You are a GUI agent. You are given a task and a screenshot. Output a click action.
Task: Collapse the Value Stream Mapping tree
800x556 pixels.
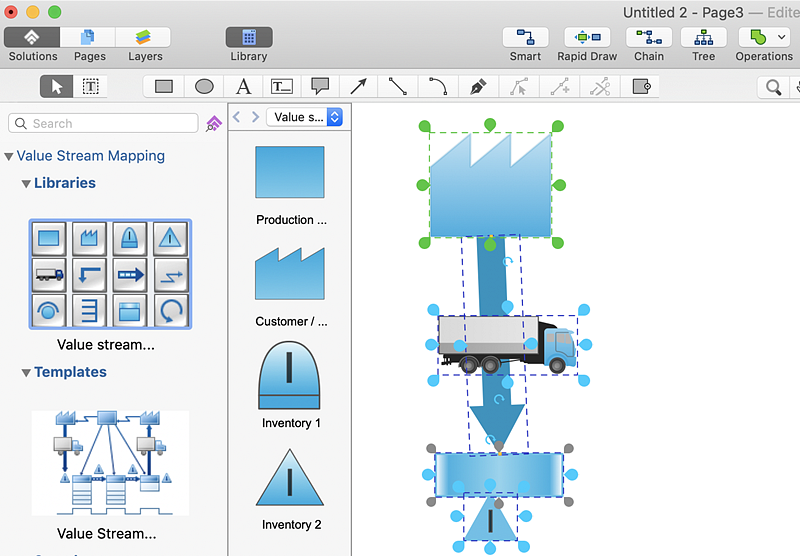tap(9, 157)
